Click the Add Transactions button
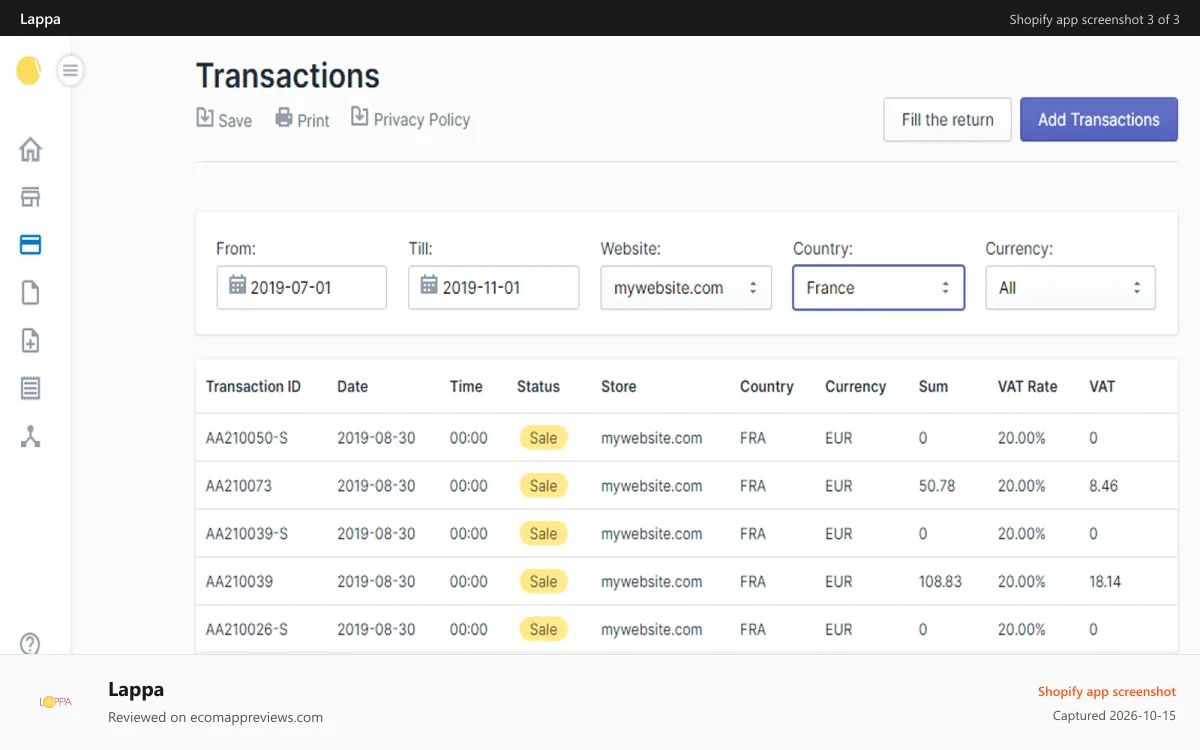This screenshot has width=1200, height=750. (x=1099, y=119)
